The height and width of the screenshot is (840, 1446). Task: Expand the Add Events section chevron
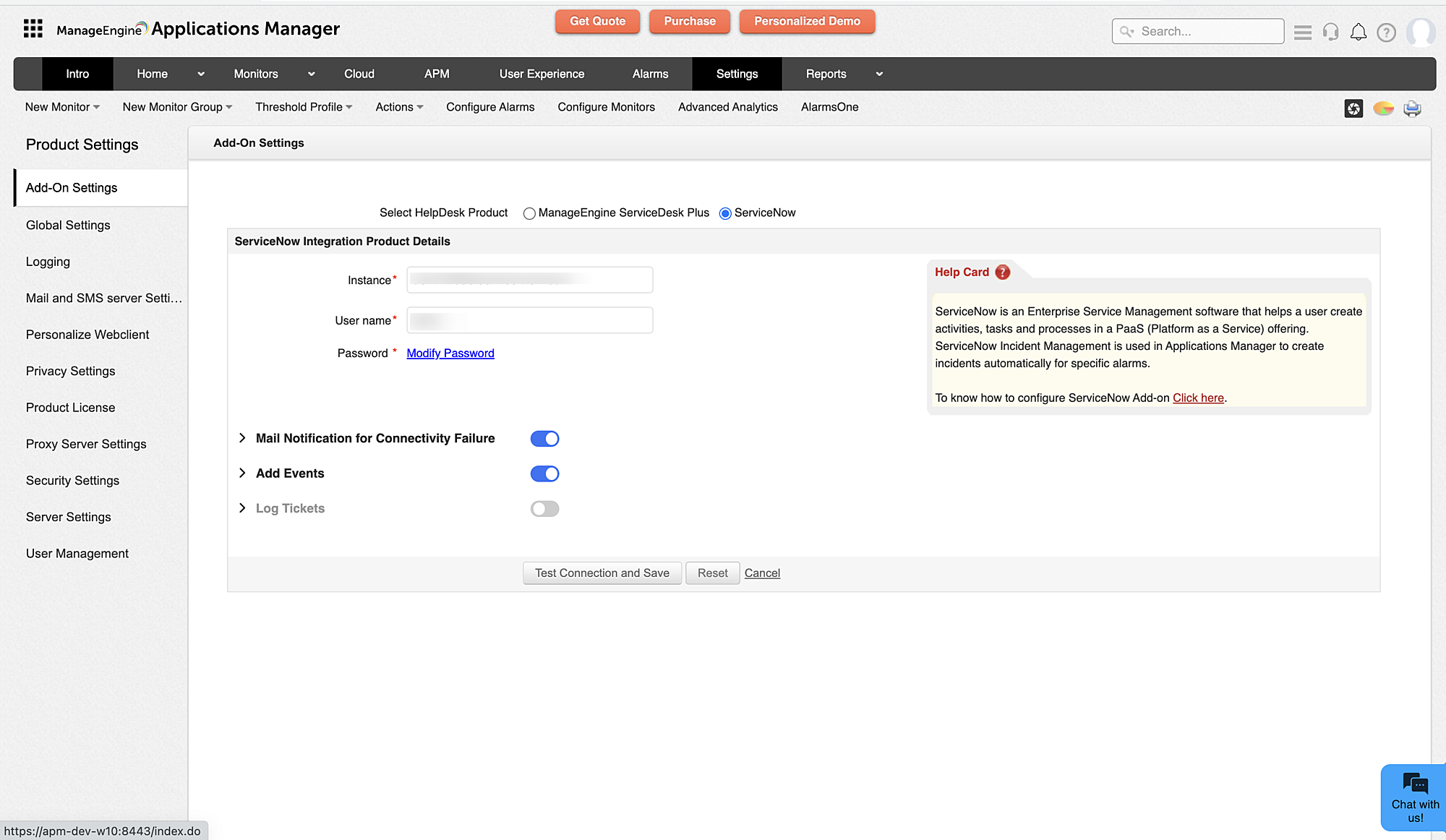(x=242, y=473)
